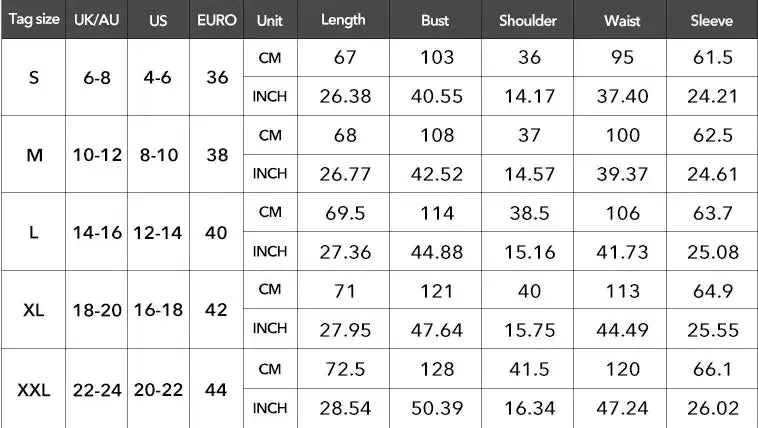Select sleeve value 66.1 for XXL
758x428 pixels.
pyautogui.click(x=712, y=370)
